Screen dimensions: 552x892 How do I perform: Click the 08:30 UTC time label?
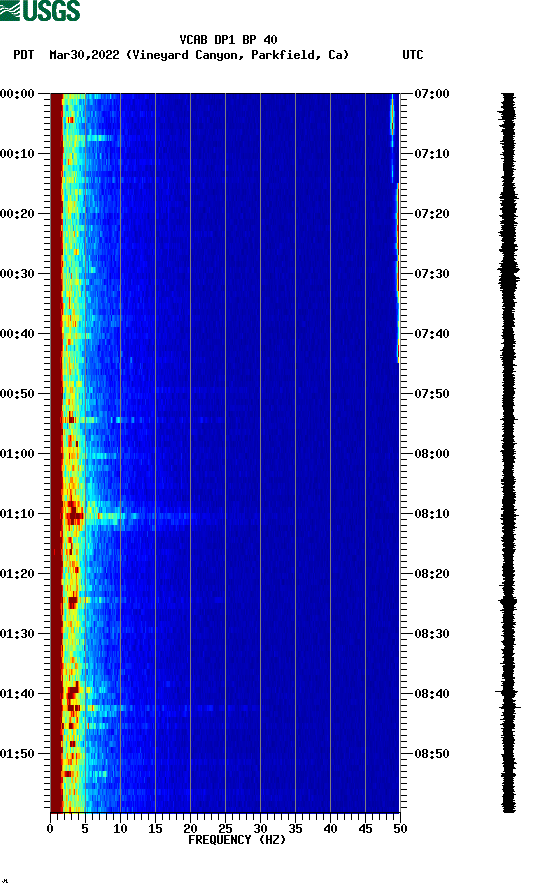(x=432, y=634)
